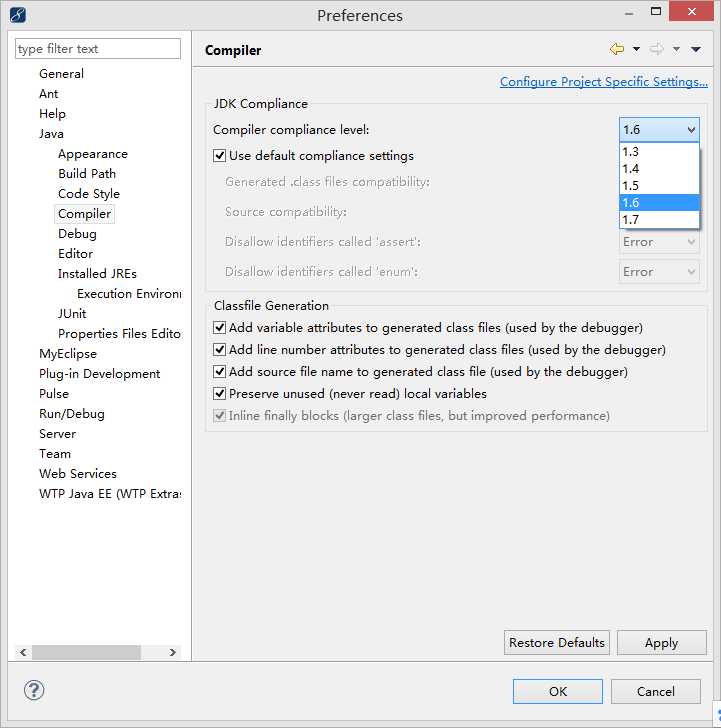Toggle Add variable attributes checkbox

[220, 328]
